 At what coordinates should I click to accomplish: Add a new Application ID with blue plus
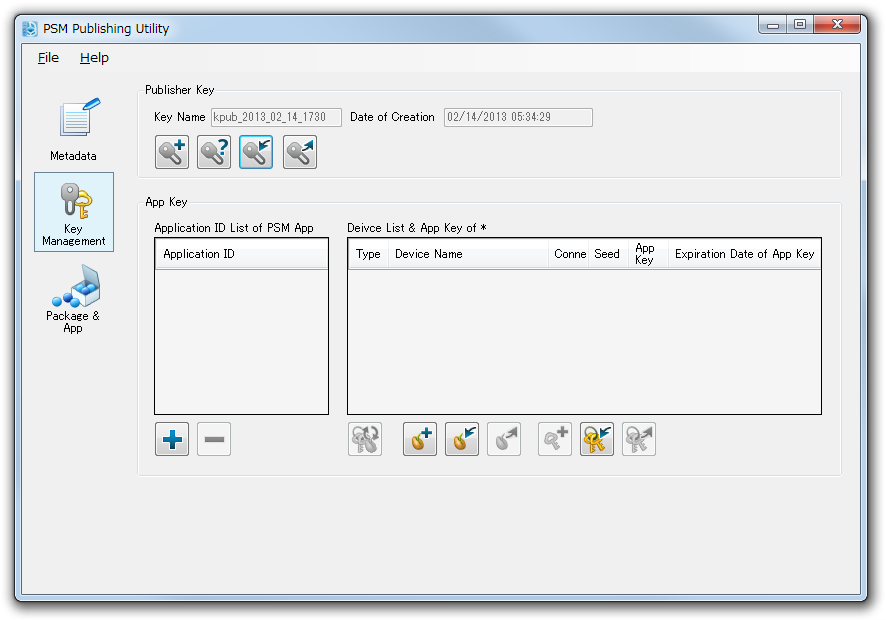(172, 439)
